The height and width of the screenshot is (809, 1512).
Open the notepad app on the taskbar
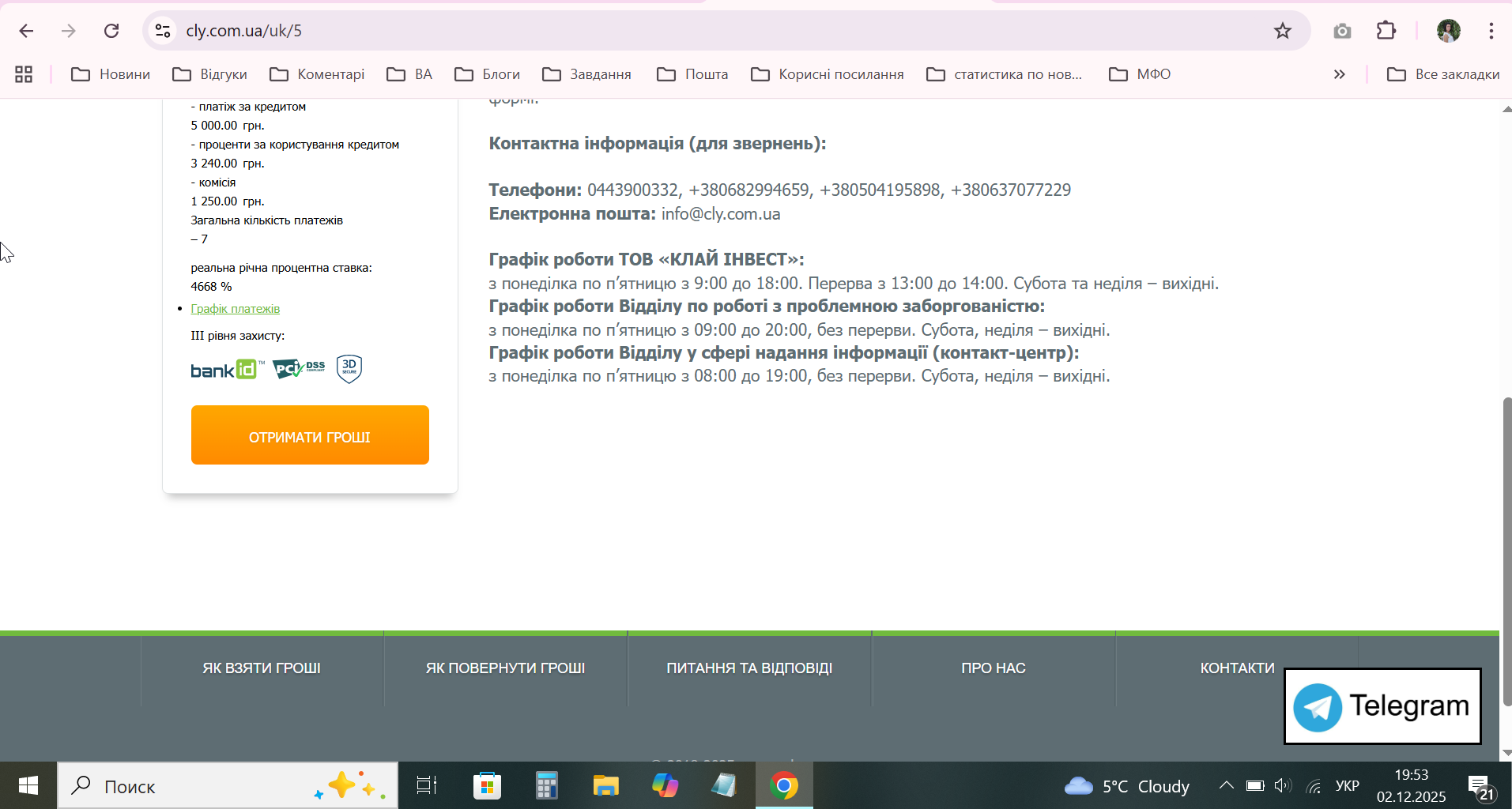coord(724,785)
